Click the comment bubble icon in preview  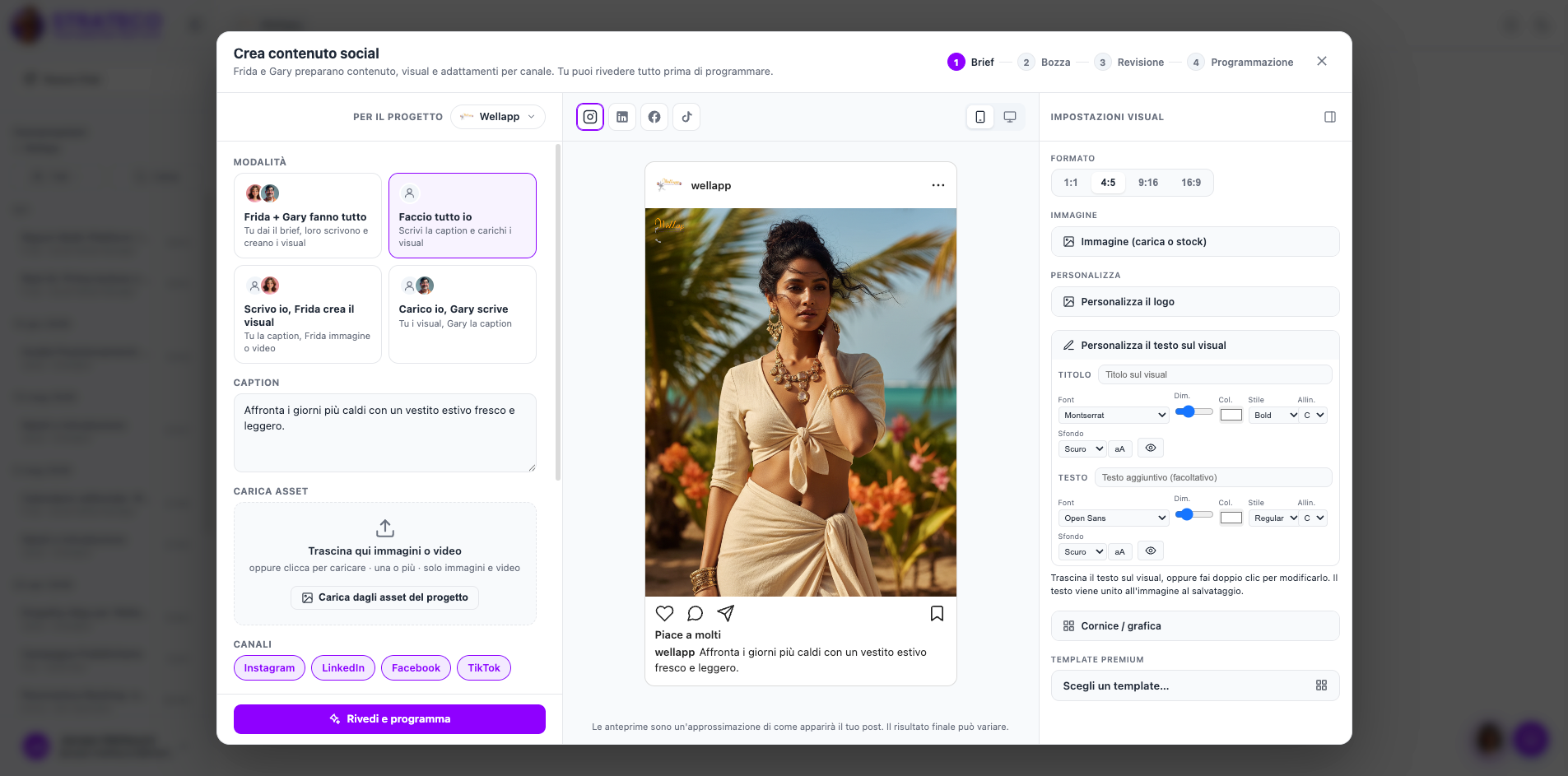tap(695, 613)
